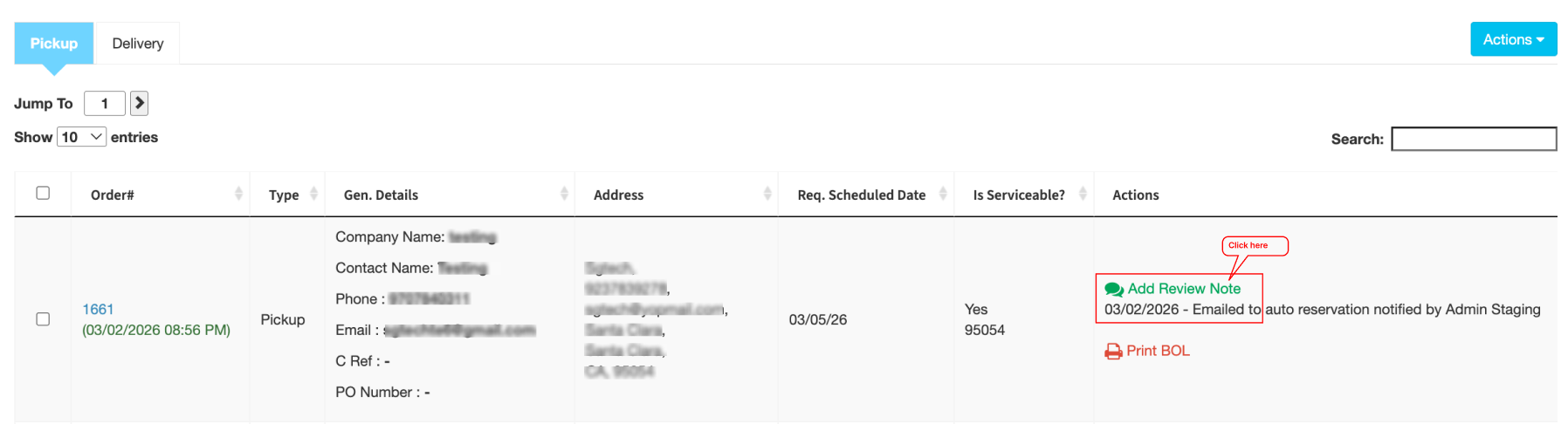Expand the Show entries dropdown
Viewport: 1568px width, 424px height.
point(82,137)
